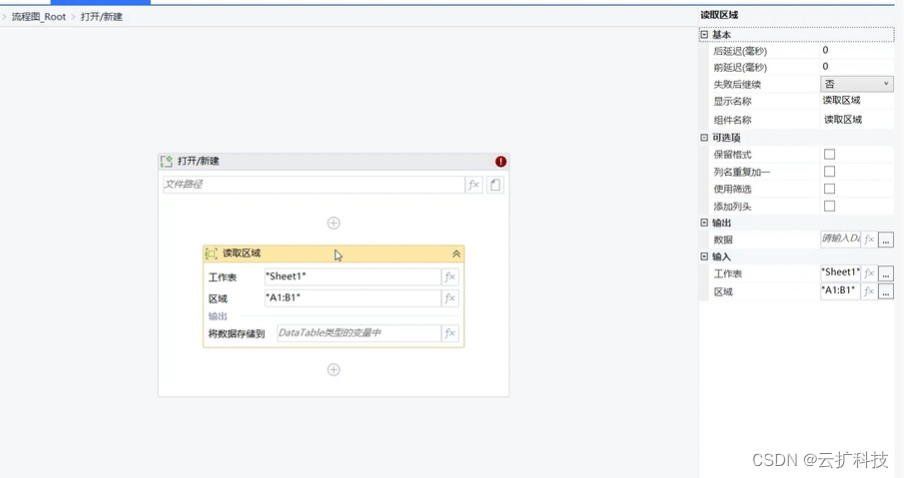The image size is (904, 478).
Task: Go to 流程图_Root in breadcrumb
Action: click(39, 17)
